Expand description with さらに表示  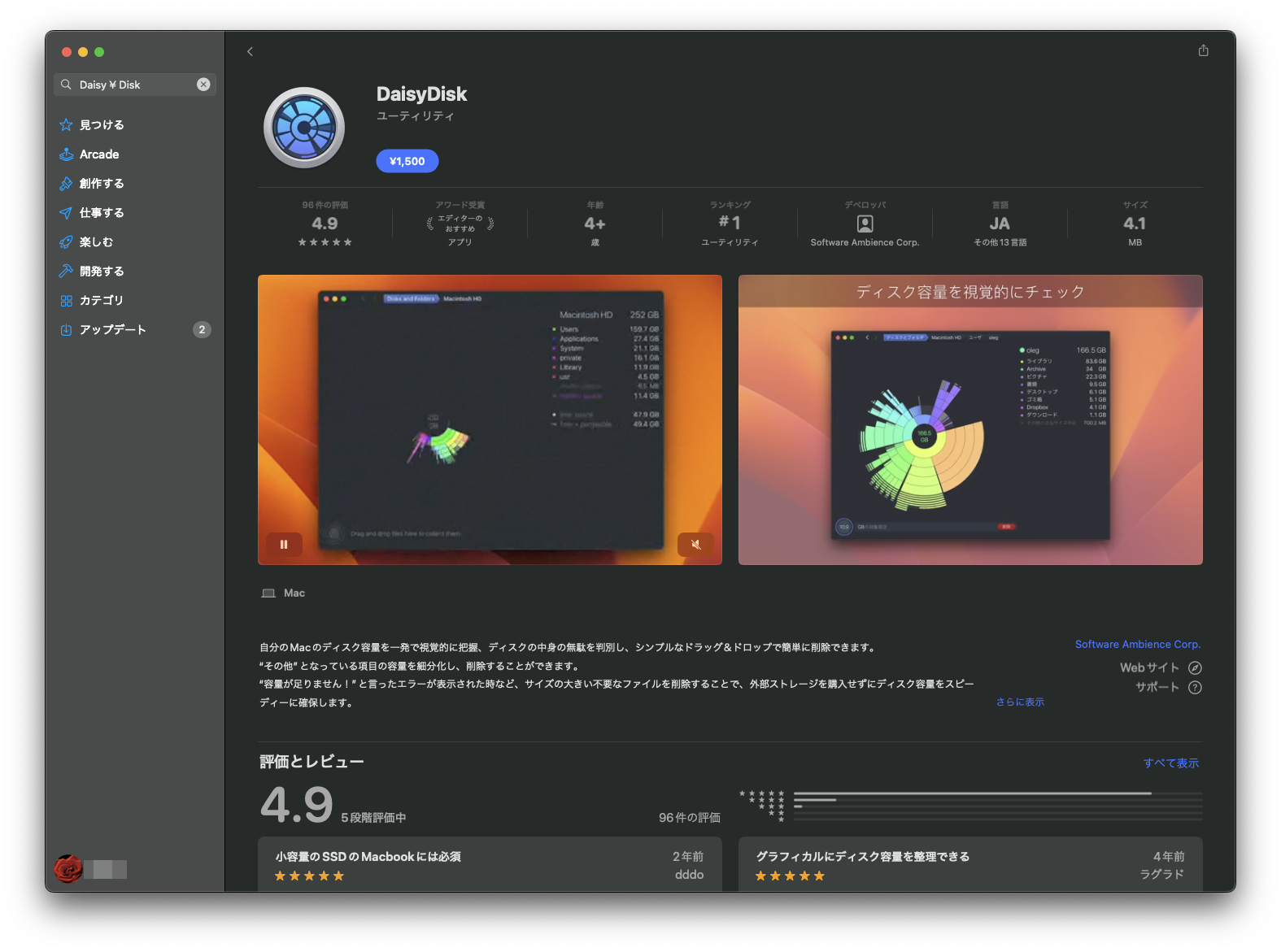tap(1020, 702)
